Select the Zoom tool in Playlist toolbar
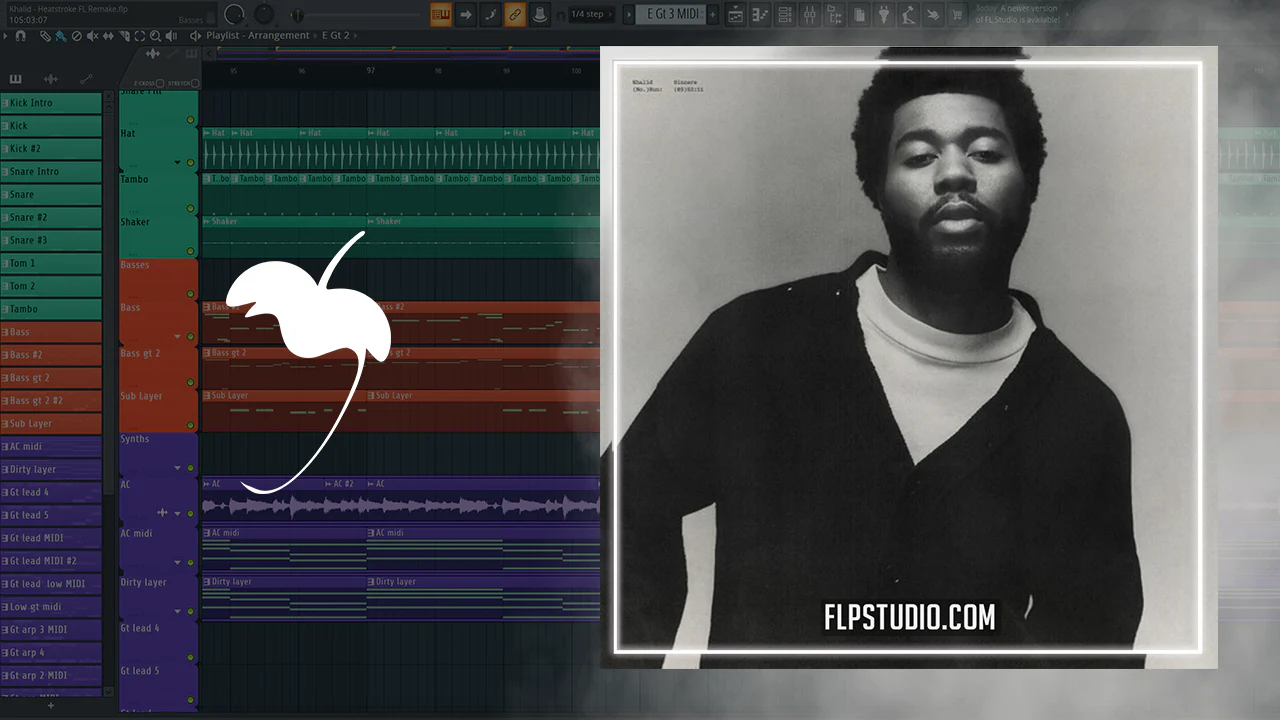 click(156, 36)
